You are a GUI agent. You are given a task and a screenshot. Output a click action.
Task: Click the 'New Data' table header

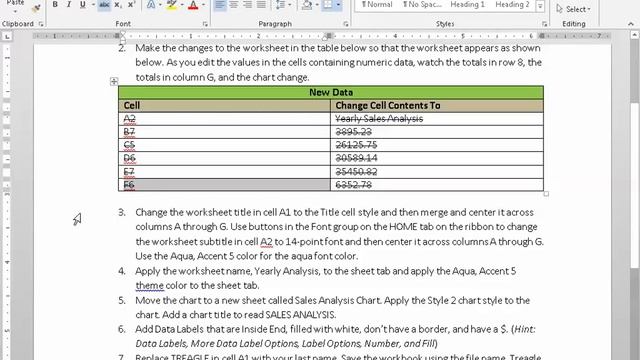[331, 92]
